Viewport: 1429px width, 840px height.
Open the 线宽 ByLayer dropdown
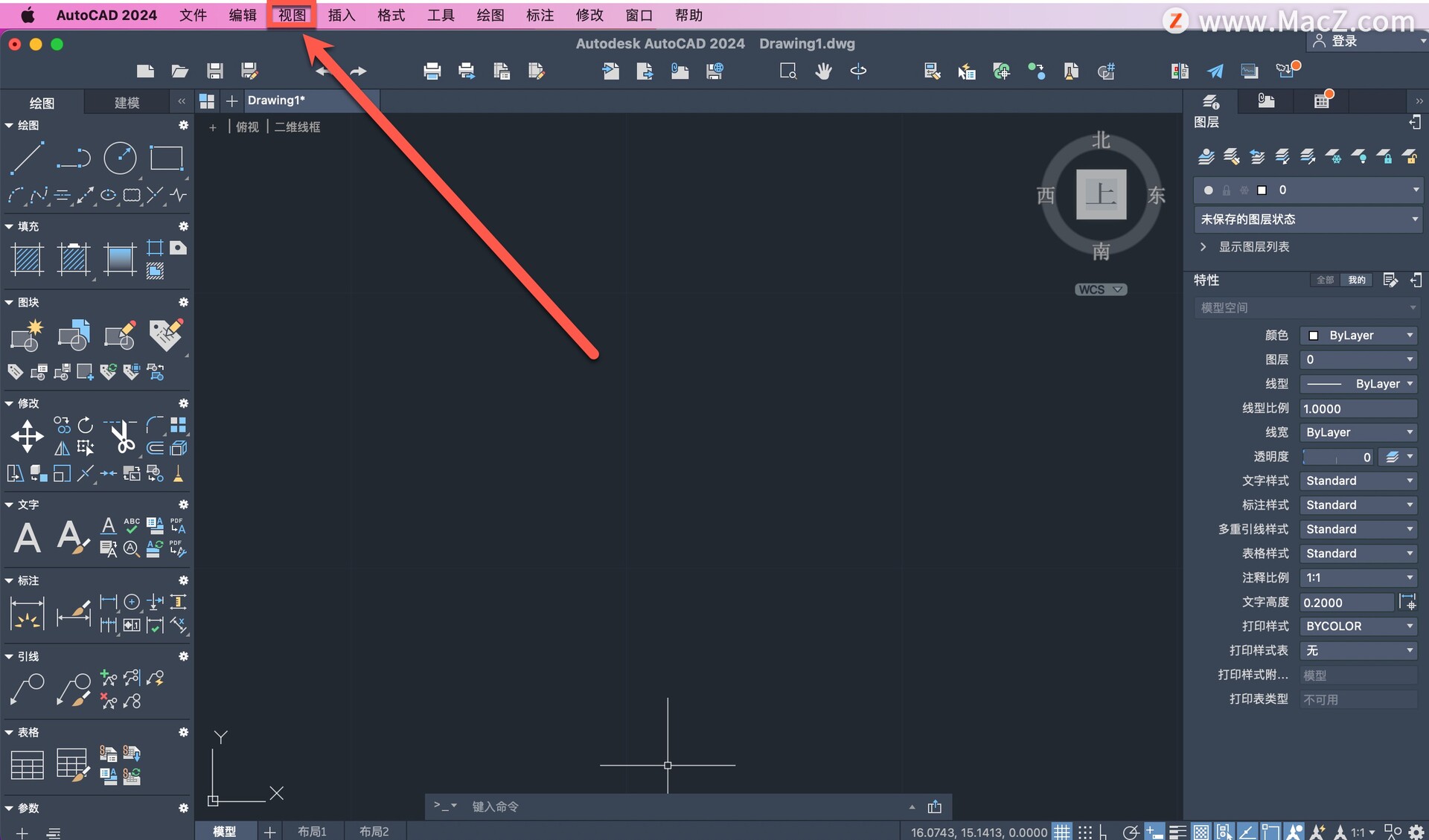(x=1358, y=432)
